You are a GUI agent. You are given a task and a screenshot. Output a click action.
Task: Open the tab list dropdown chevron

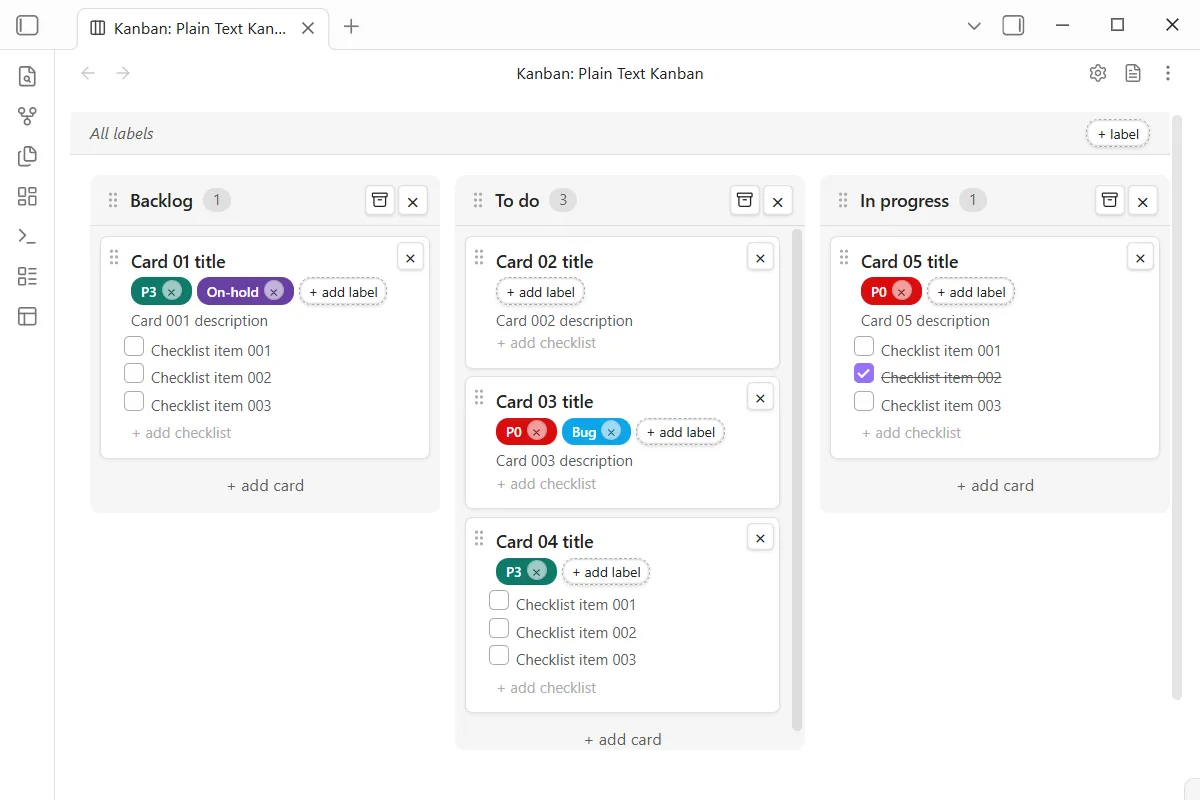pos(974,26)
